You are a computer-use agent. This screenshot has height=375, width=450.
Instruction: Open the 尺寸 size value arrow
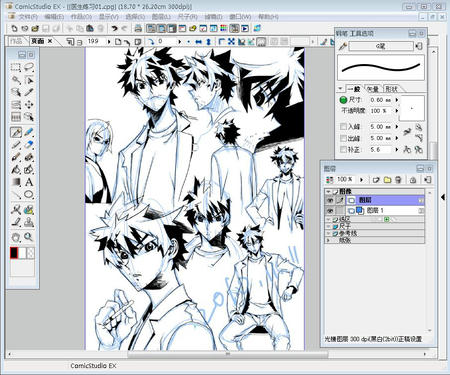click(397, 100)
